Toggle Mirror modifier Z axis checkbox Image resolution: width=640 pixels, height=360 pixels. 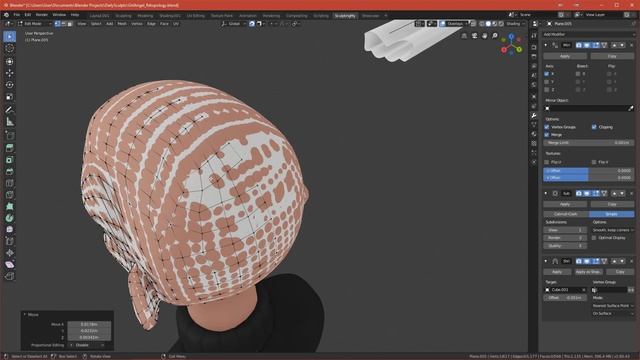(547, 89)
